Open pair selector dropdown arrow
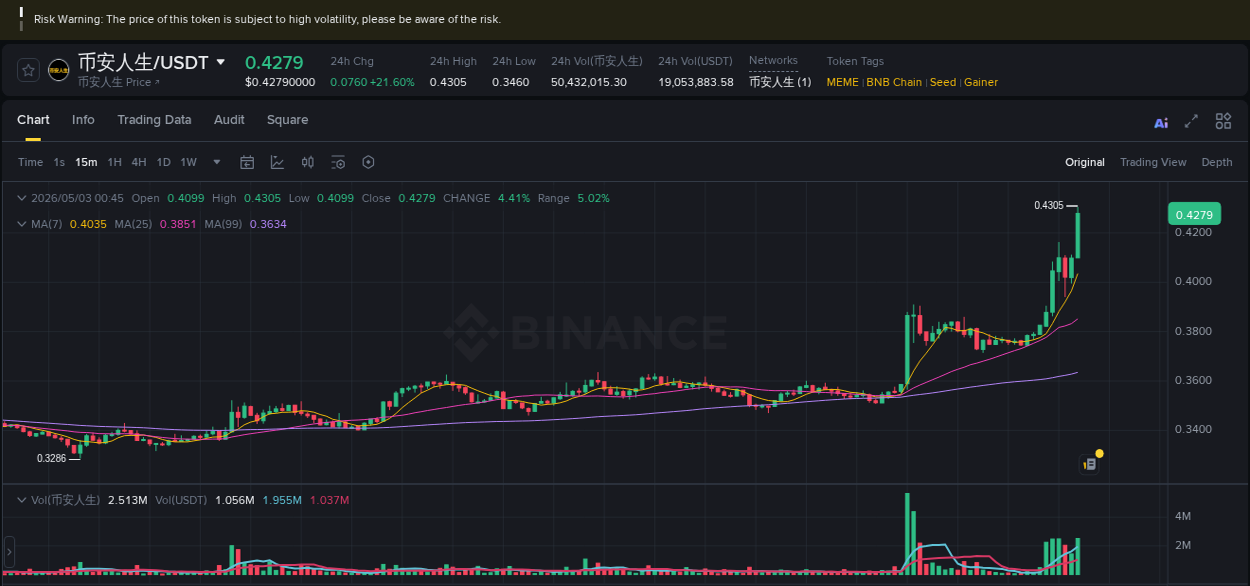This screenshot has width=1250, height=586. pyautogui.click(x=221, y=62)
